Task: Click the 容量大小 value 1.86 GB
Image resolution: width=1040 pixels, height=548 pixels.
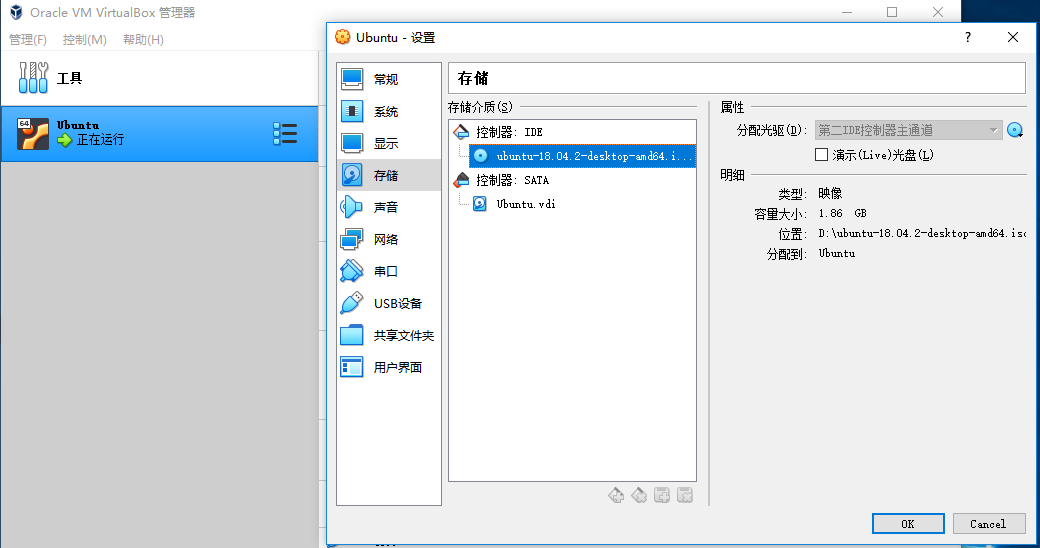Action: click(842, 213)
